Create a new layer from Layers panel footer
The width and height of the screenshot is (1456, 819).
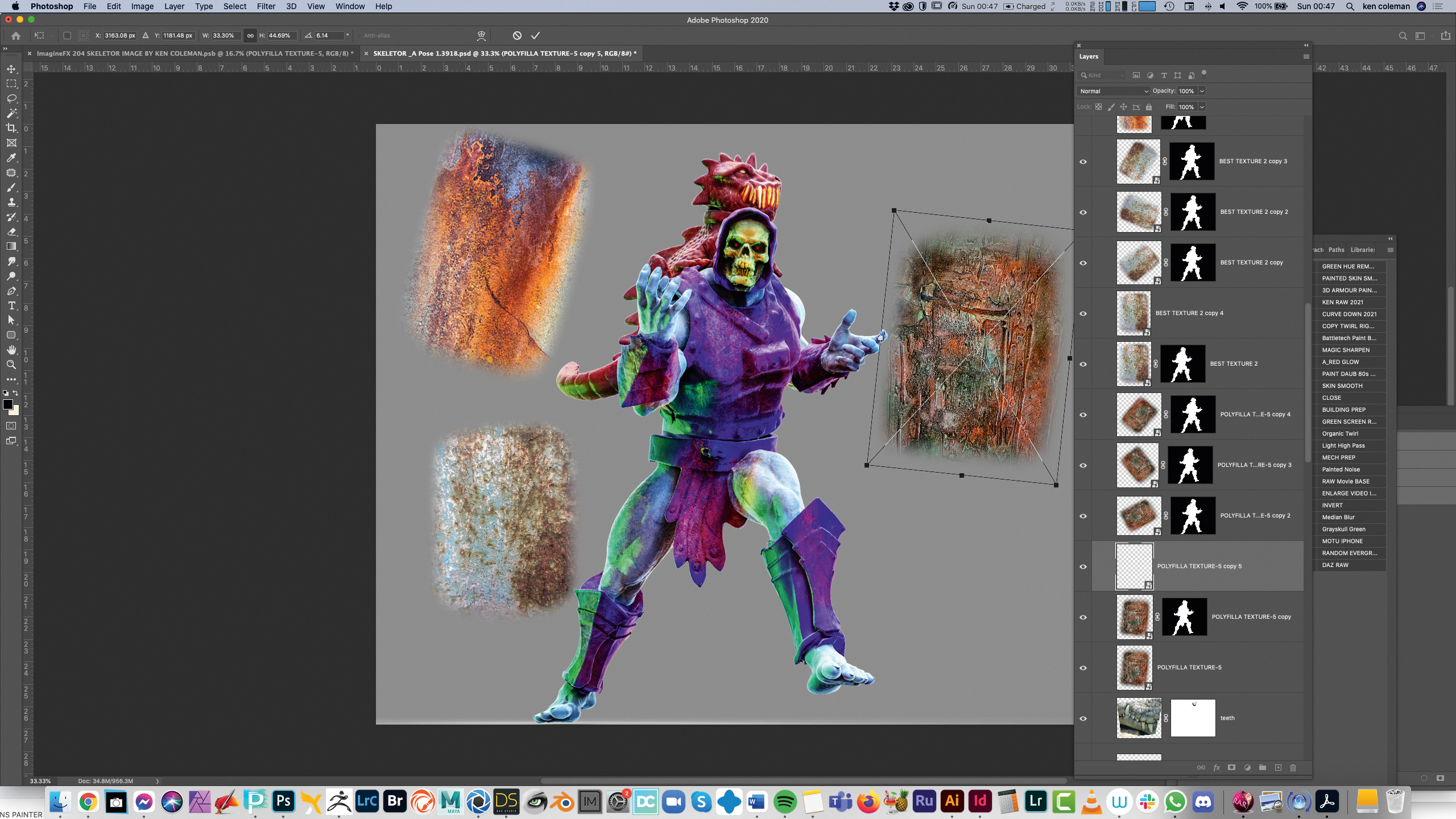pyautogui.click(x=1278, y=767)
